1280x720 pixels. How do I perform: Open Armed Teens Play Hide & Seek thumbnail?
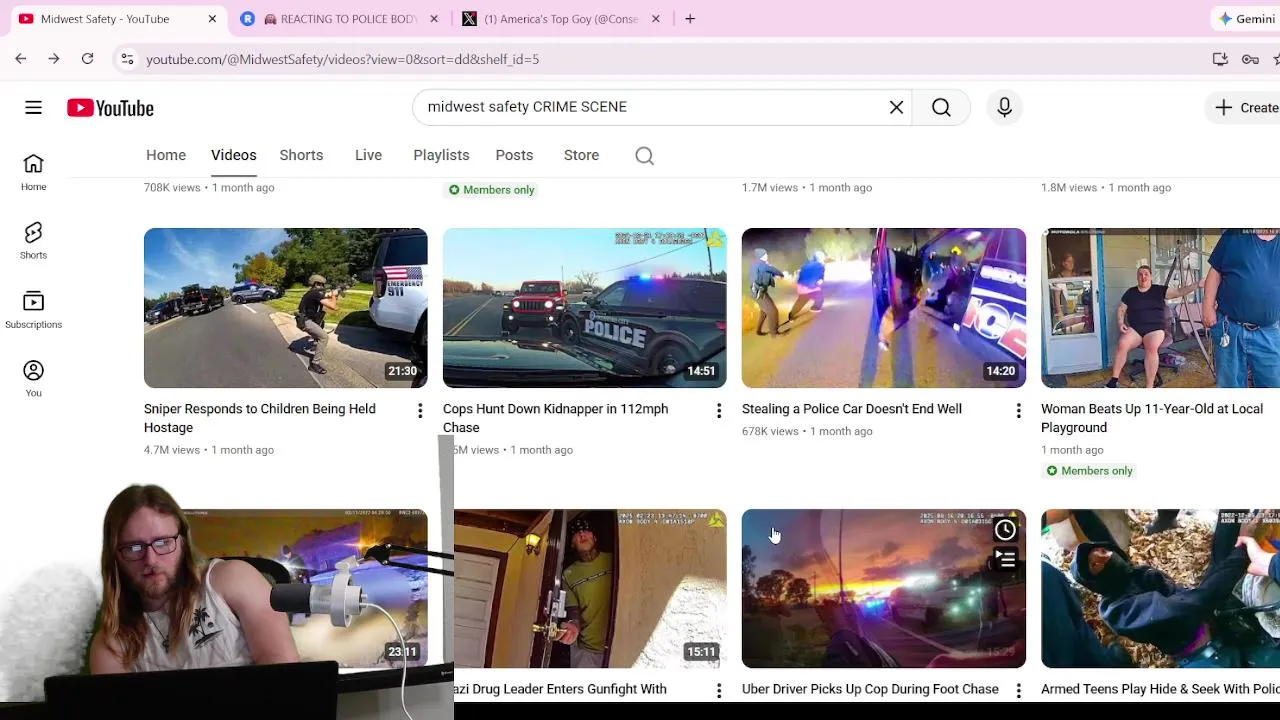point(1160,588)
